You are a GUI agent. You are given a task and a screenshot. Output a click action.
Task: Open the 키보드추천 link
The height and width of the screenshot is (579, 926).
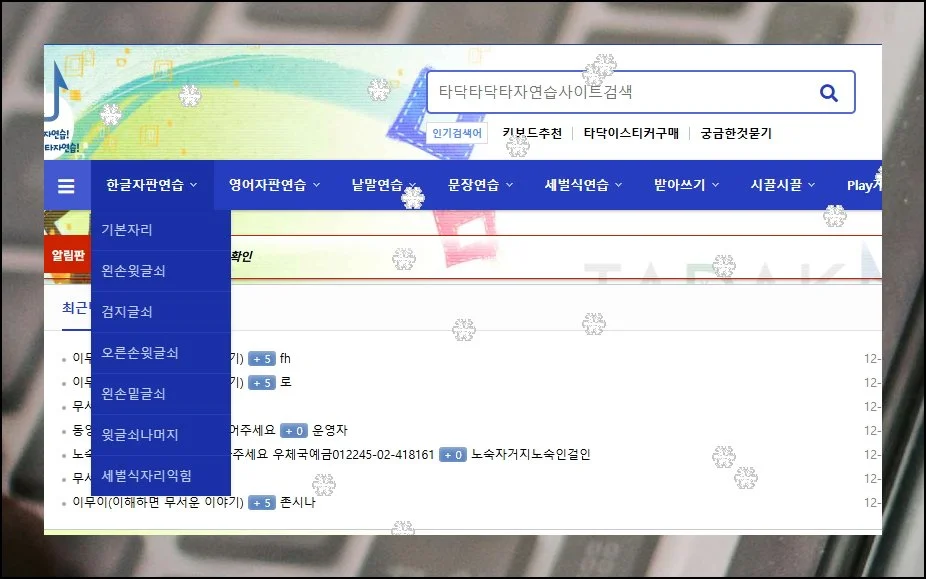coord(532,133)
